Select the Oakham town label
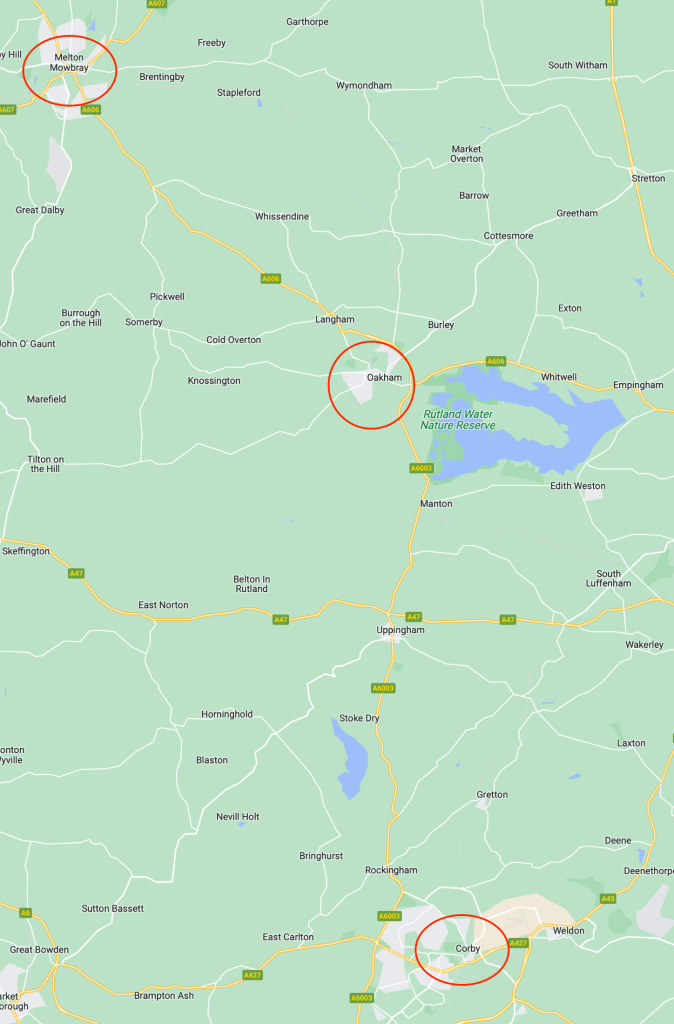Viewport: 674px width, 1024px height. tap(385, 377)
